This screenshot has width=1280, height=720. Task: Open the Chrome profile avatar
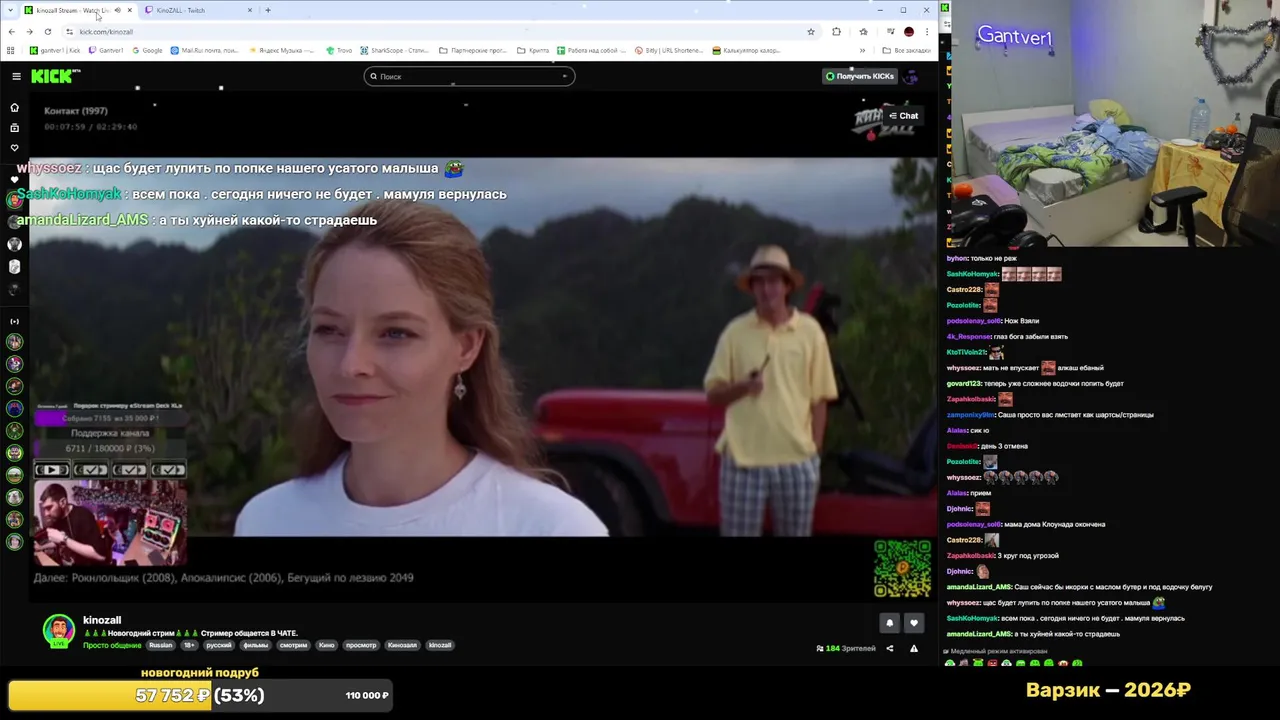pos(908,31)
